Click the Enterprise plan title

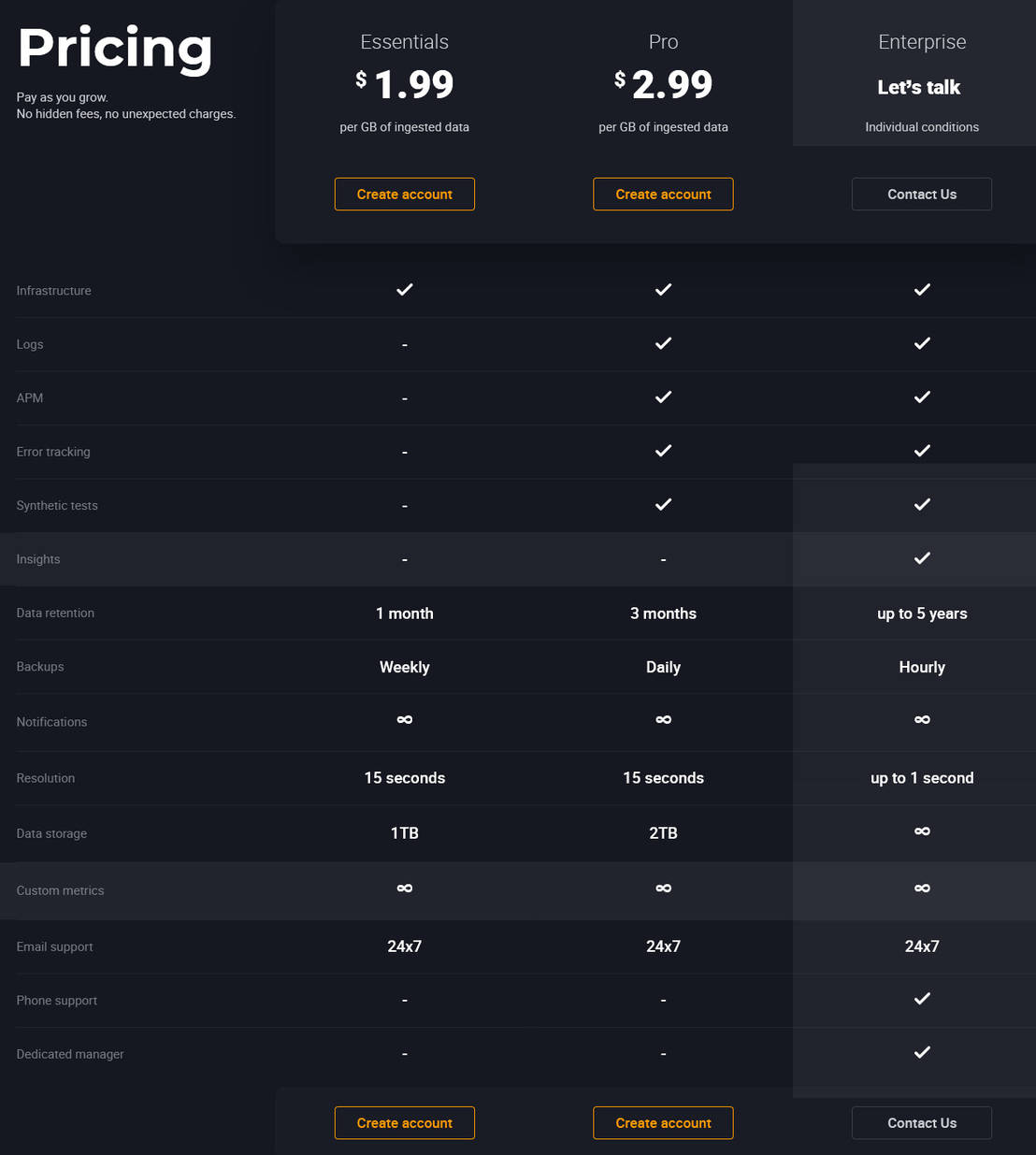point(922,42)
